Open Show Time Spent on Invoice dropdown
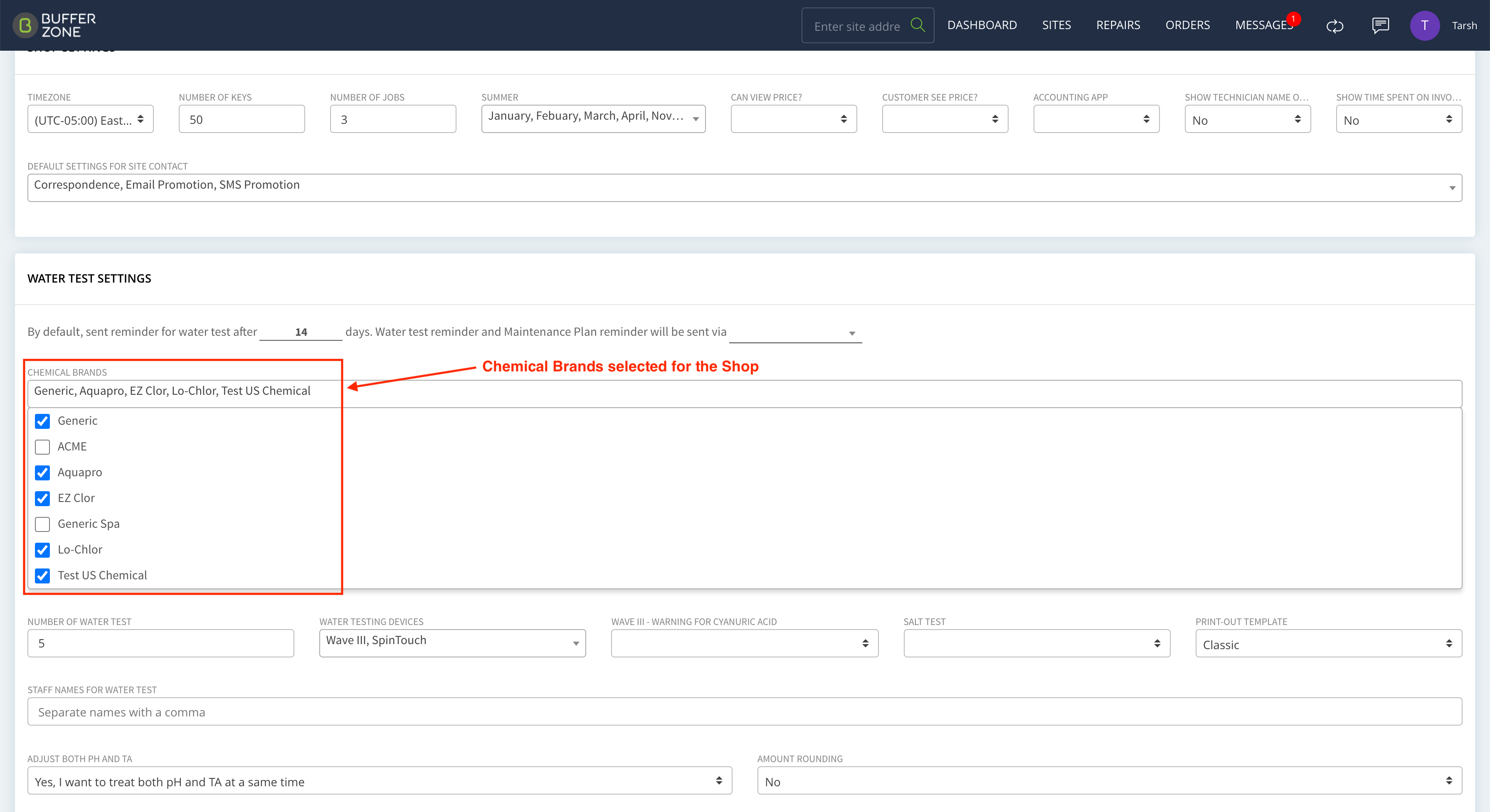 click(1399, 119)
